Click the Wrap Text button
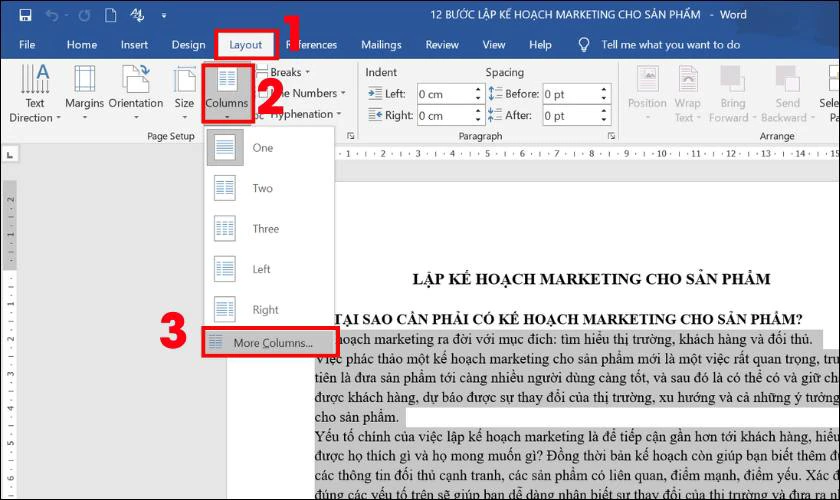 point(687,93)
